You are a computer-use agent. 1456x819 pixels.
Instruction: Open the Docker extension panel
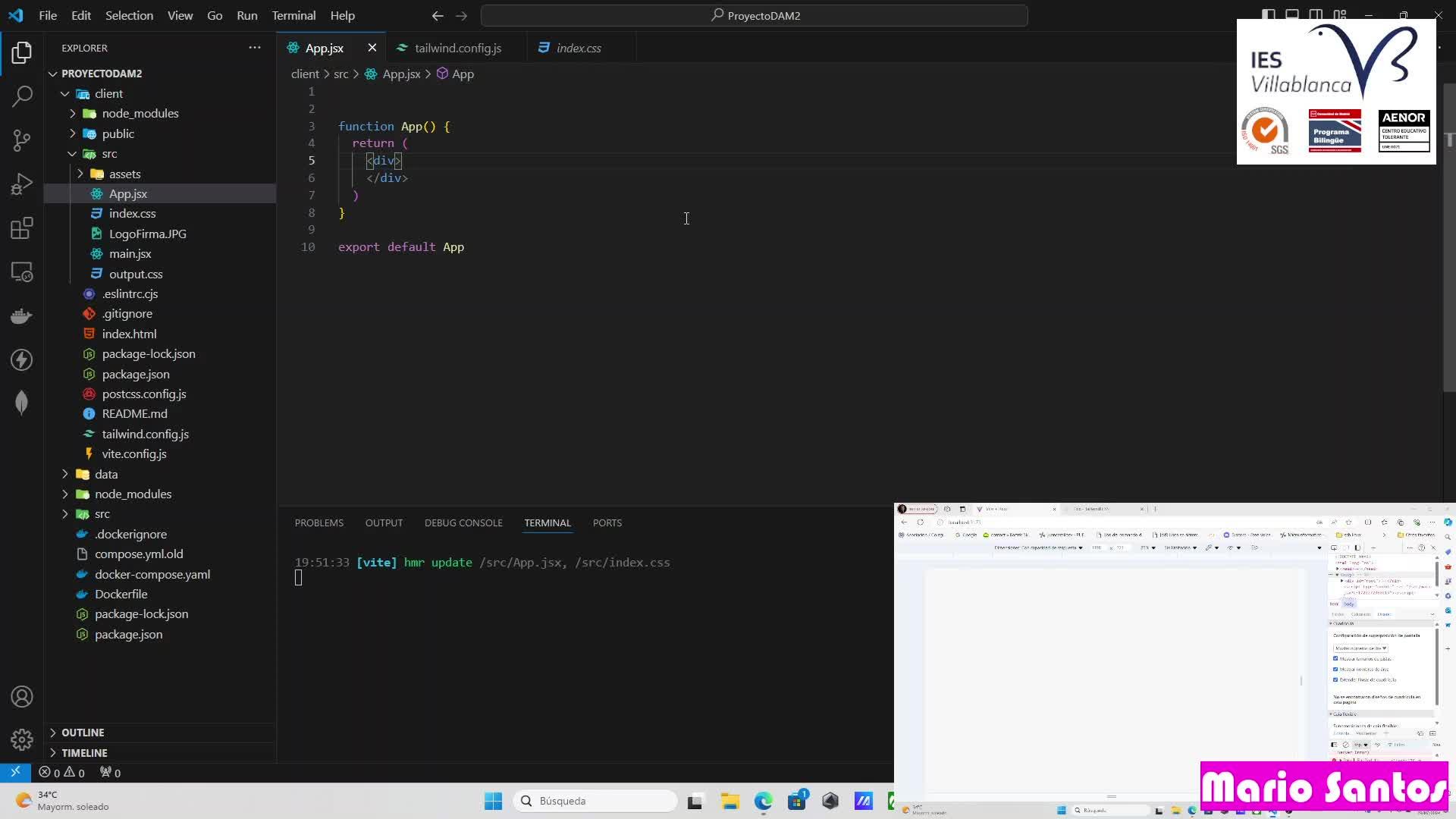[22, 315]
